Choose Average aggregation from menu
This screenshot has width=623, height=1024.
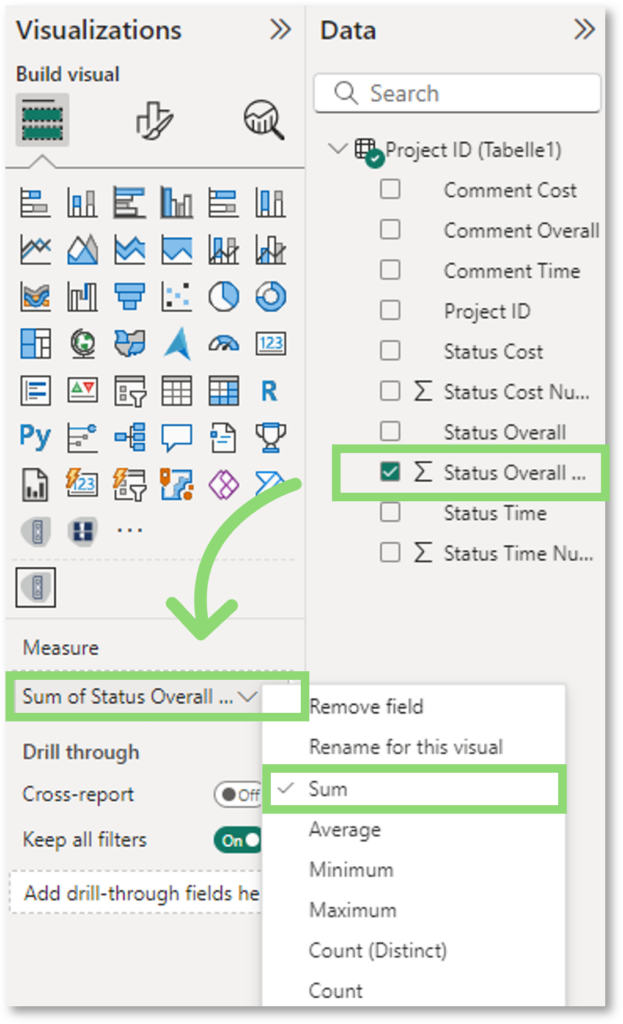pyautogui.click(x=345, y=830)
